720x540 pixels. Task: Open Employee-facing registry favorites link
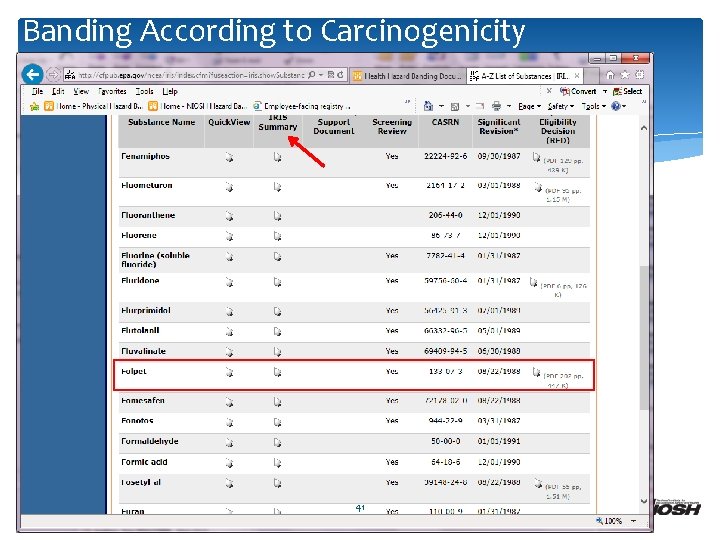point(302,106)
